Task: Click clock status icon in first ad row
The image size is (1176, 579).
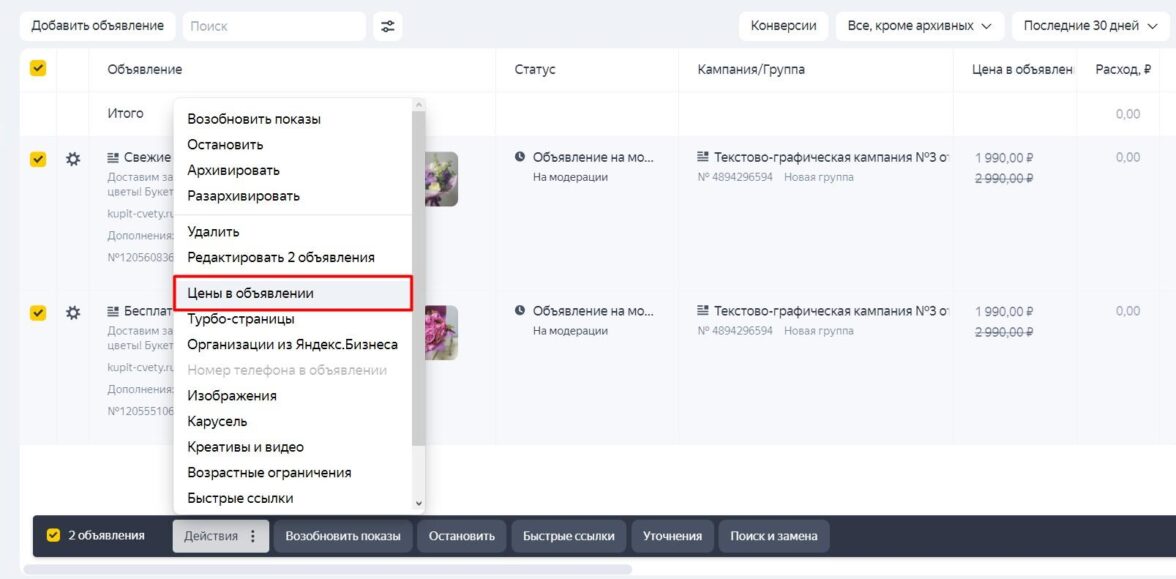Action: point(520,157)
